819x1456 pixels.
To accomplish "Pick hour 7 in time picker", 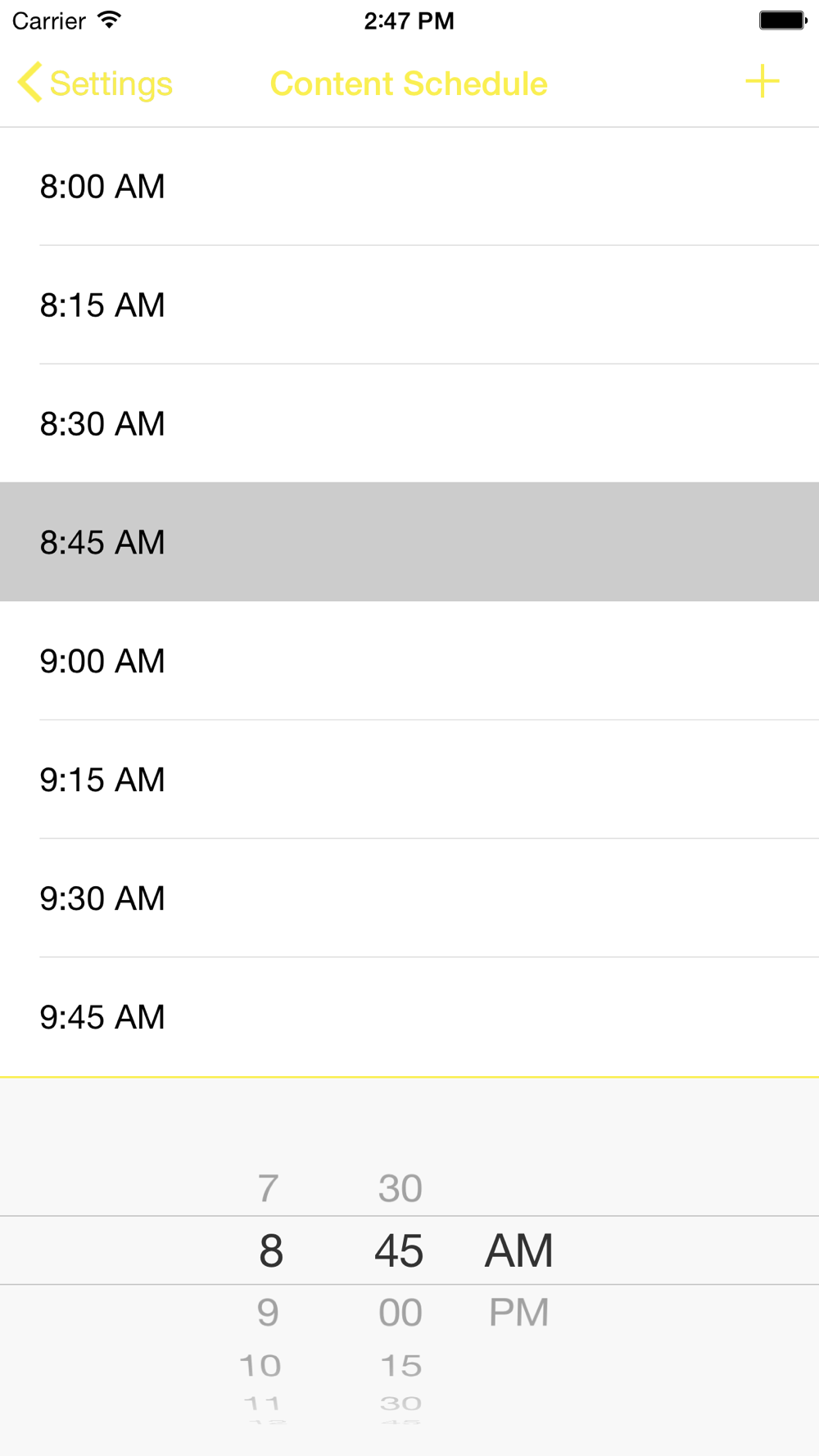I will 269,1188.
